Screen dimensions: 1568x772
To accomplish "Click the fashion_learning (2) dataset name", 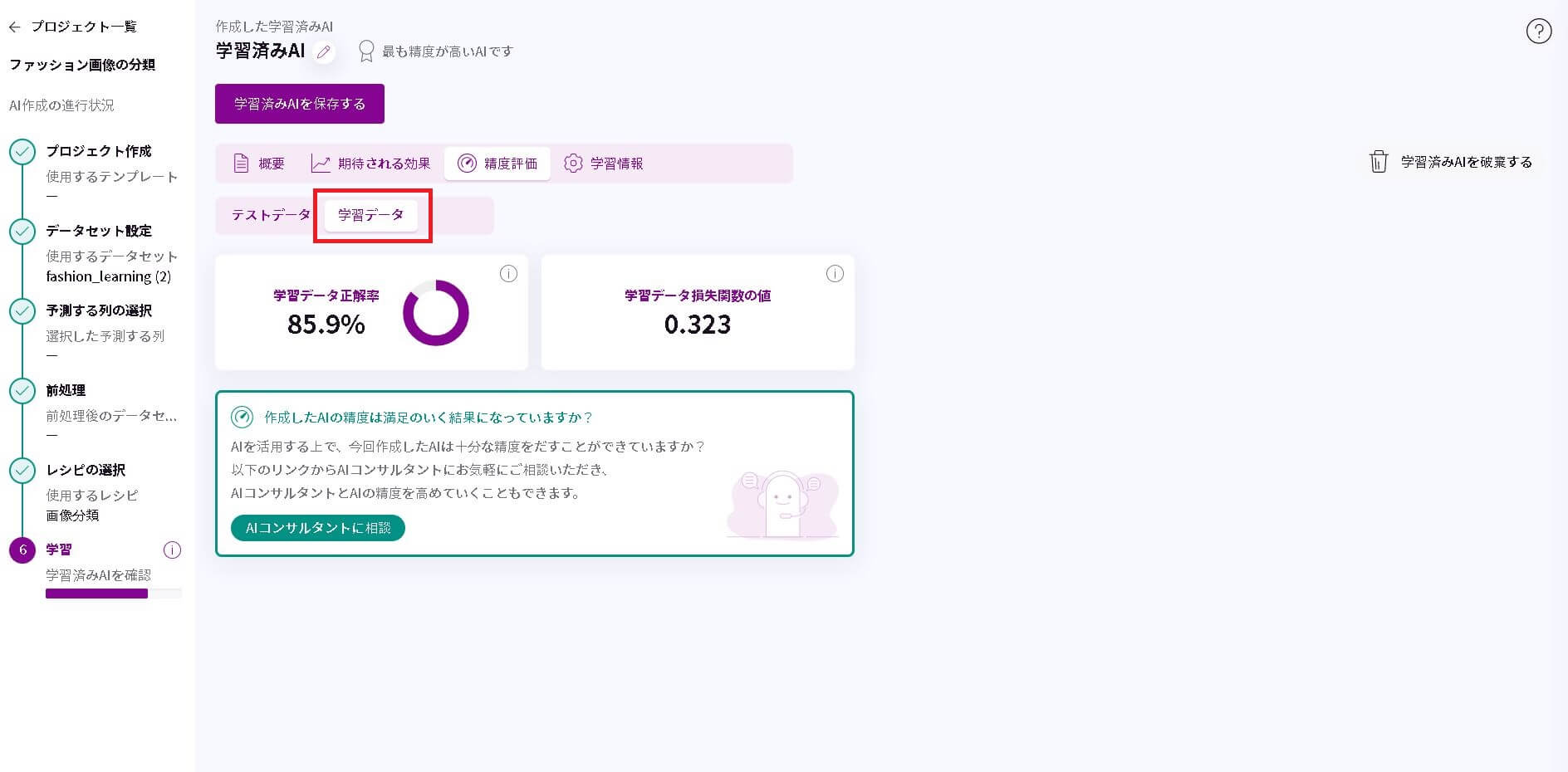I will click(x=109, y=276).
